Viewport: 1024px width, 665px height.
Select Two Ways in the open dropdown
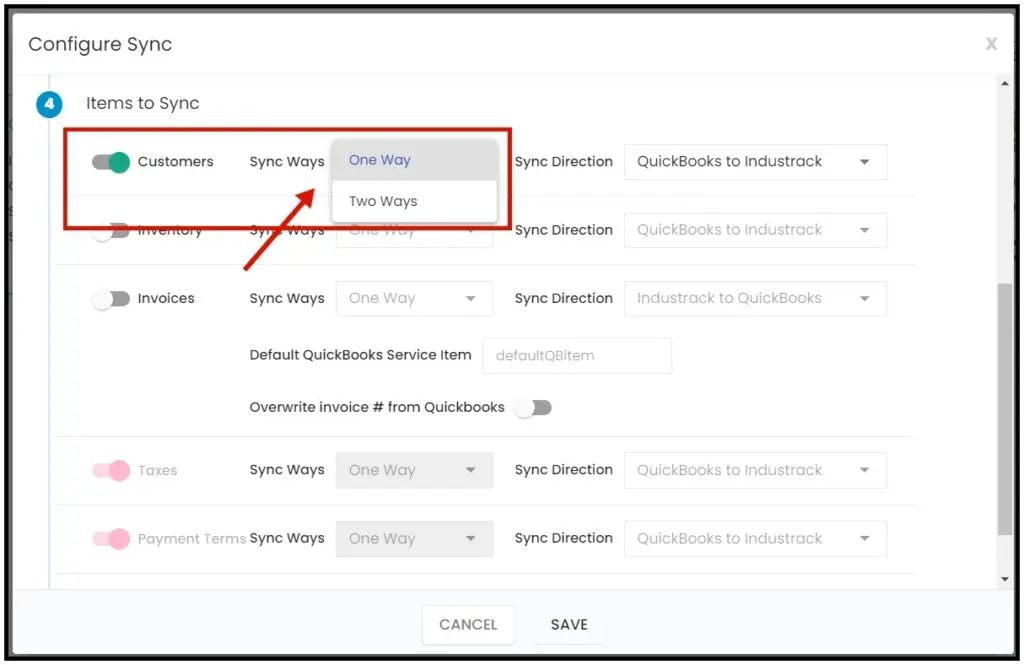click(415, 201)
